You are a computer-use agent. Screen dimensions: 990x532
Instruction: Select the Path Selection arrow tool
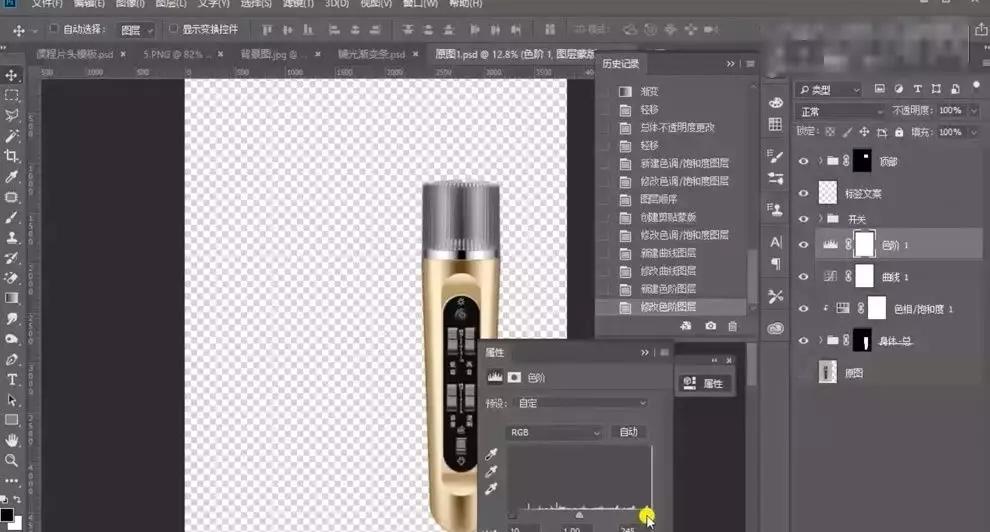tap(11, 400)
